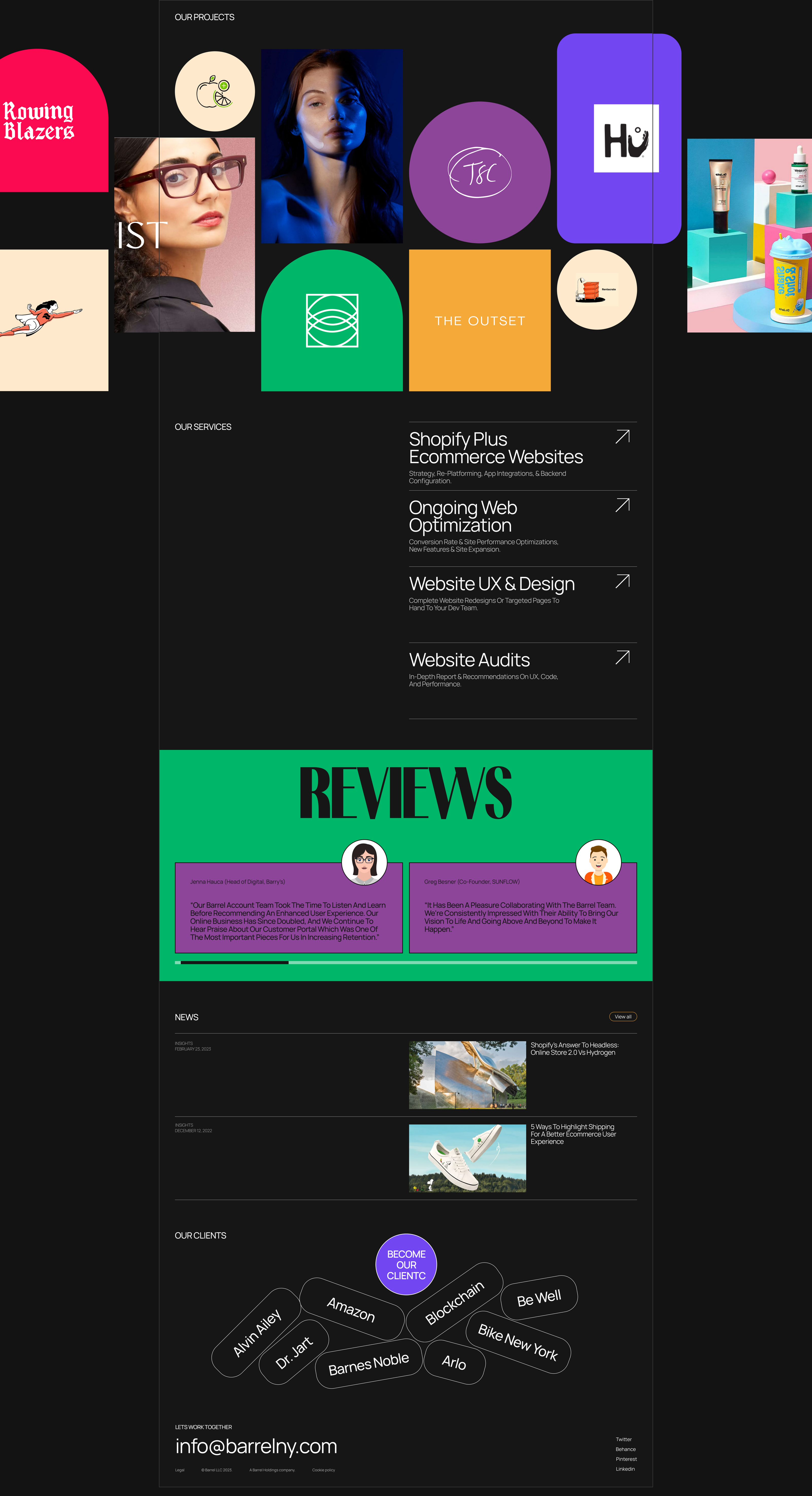Viewport: 812px width, 1496px height.
Task: Open the Twitter footer link
Action: tap(624, 1439)
